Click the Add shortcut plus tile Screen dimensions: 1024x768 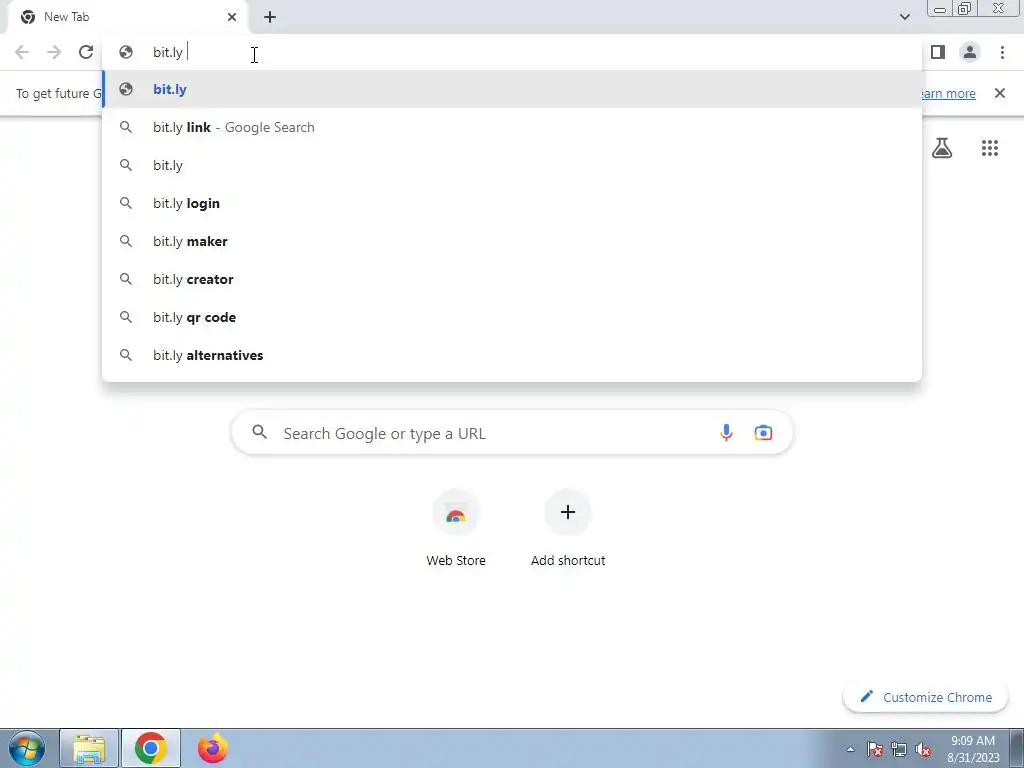tap(568, 528)
